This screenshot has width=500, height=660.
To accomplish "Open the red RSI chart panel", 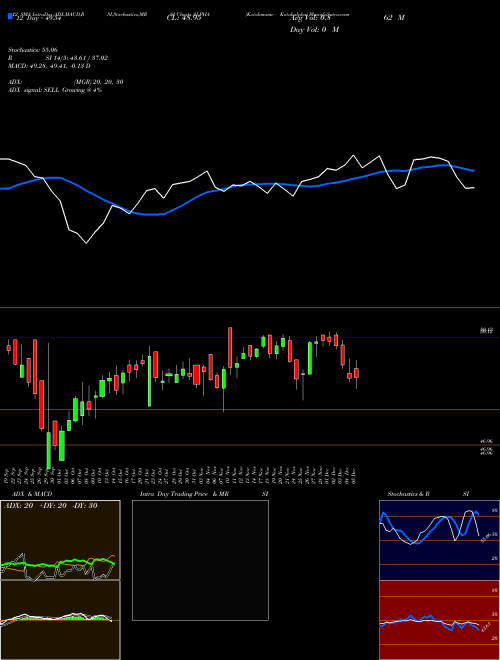I will pos(439,620).
